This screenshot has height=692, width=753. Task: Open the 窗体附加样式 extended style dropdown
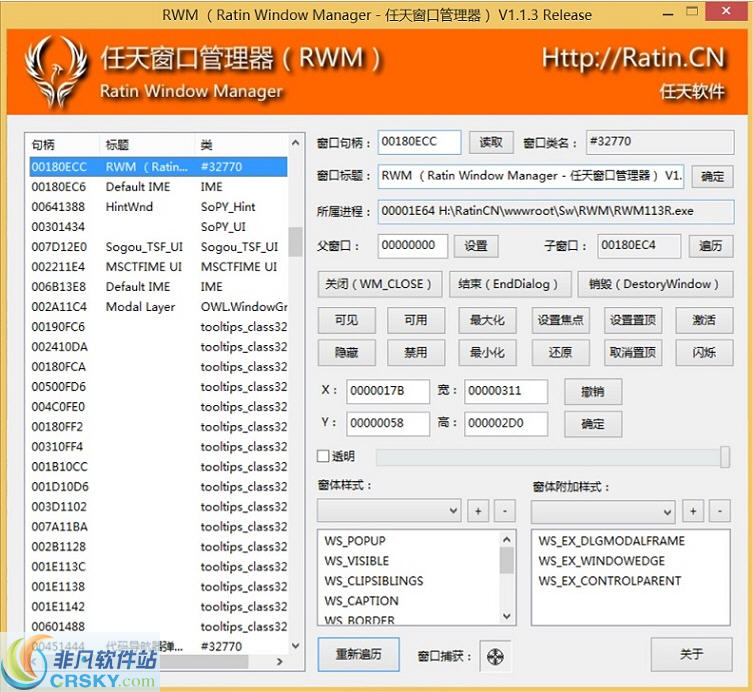point(603,512)
